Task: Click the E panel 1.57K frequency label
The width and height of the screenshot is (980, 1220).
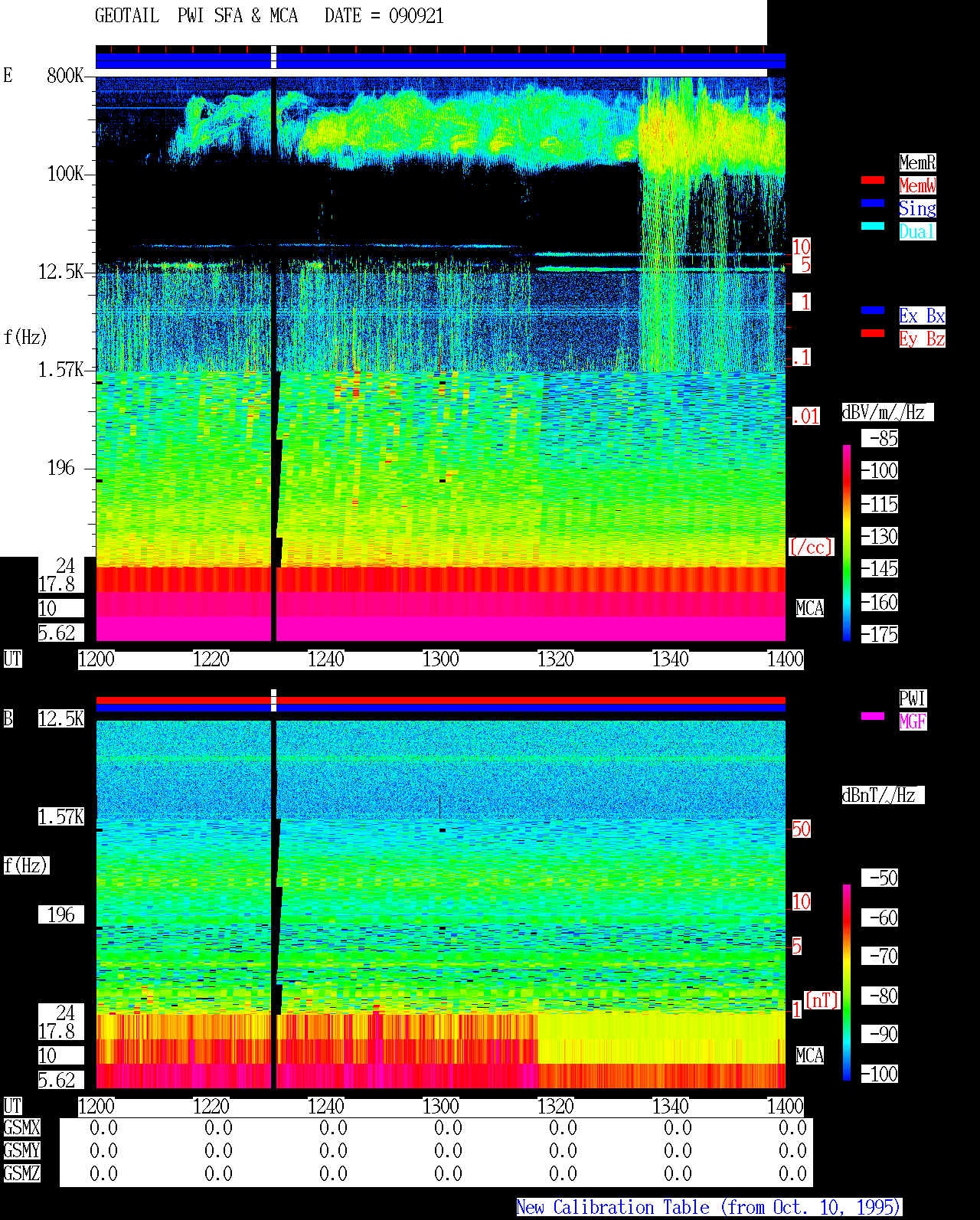Action: 61,369
